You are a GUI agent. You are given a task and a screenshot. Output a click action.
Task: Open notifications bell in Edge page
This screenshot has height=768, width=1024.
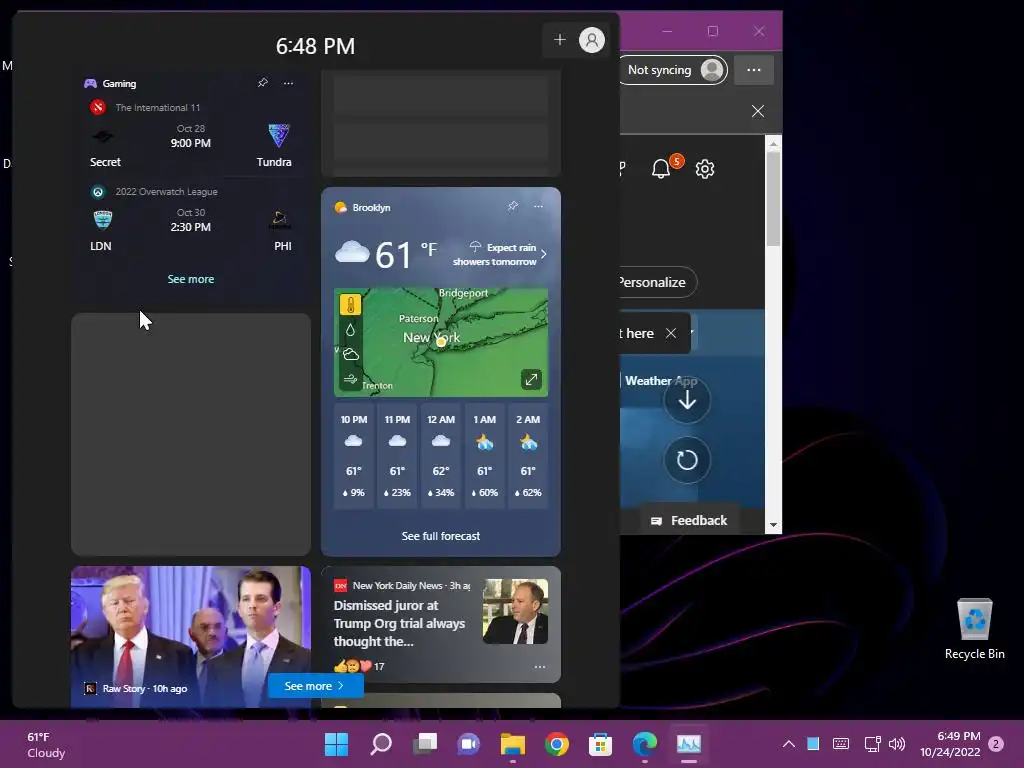(662, 169)
